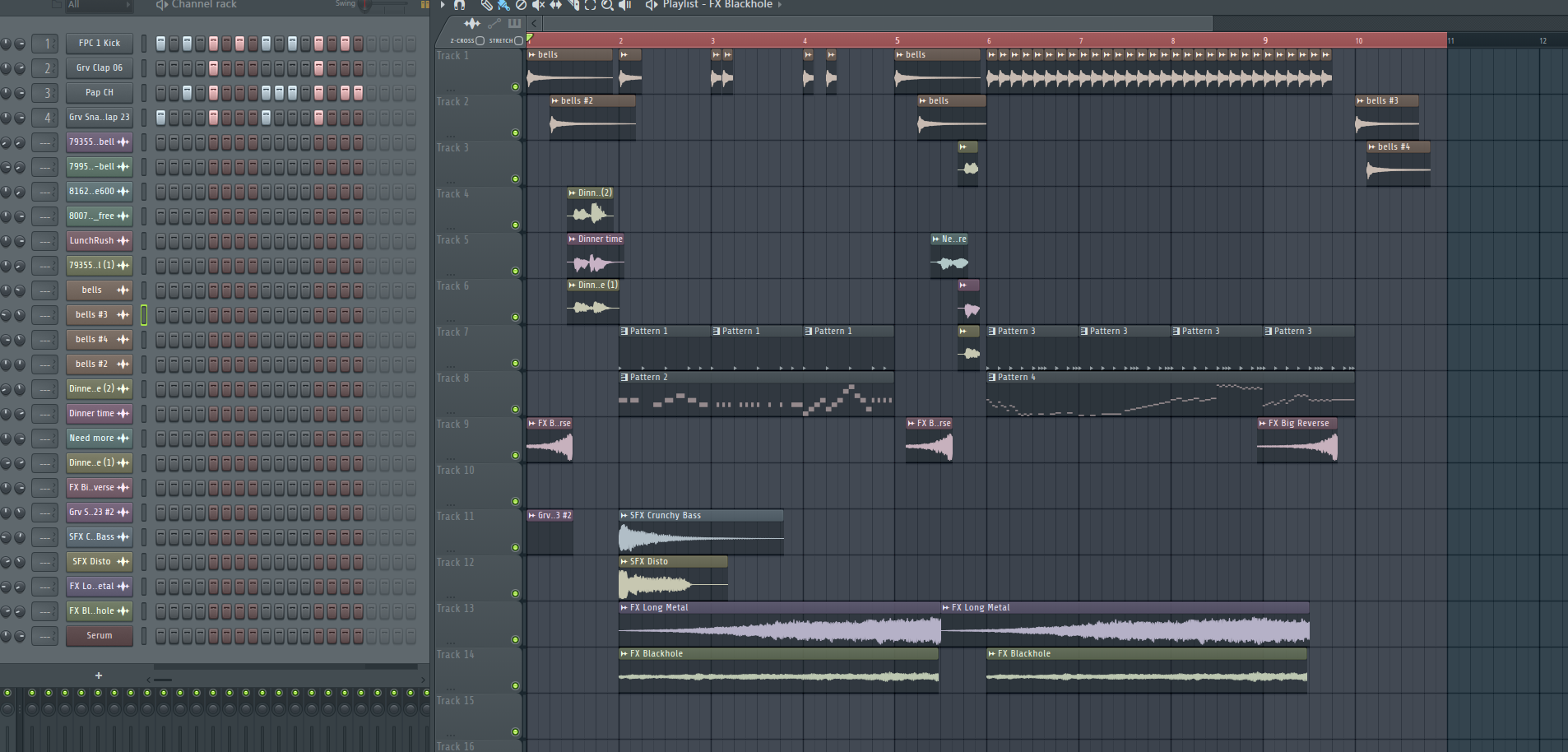Add a new channel with the plus button

point(99,675)
